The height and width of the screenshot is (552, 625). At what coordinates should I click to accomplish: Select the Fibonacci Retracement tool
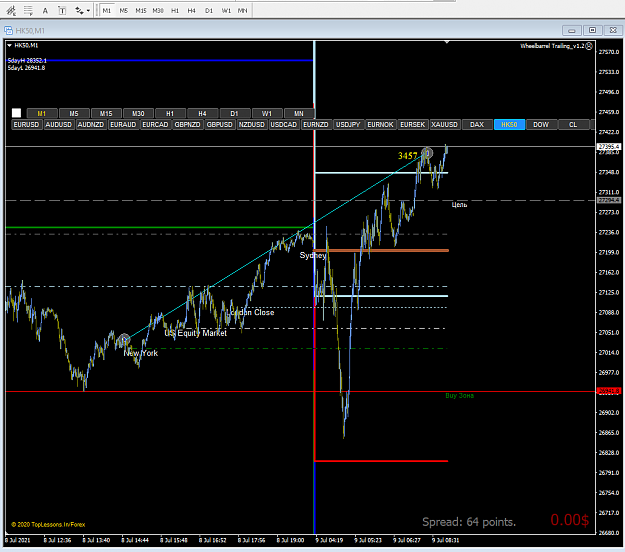tap(28, 10)
